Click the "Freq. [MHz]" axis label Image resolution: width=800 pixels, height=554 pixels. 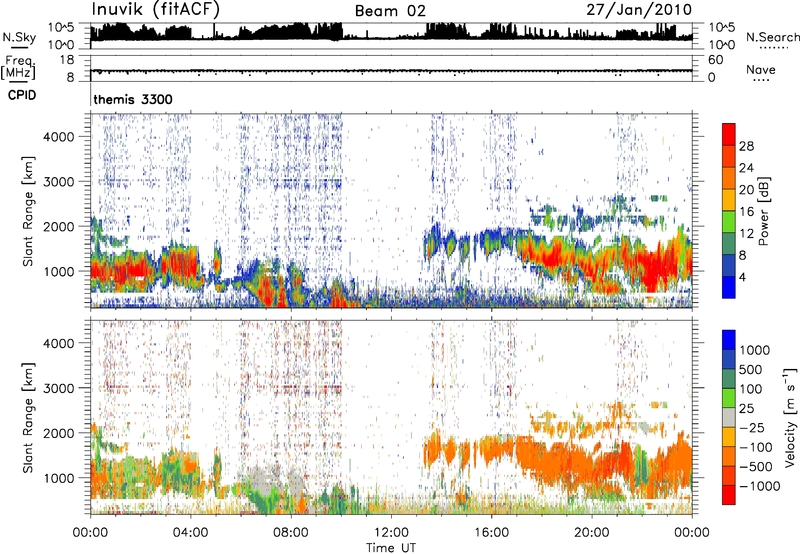point(18,67)
